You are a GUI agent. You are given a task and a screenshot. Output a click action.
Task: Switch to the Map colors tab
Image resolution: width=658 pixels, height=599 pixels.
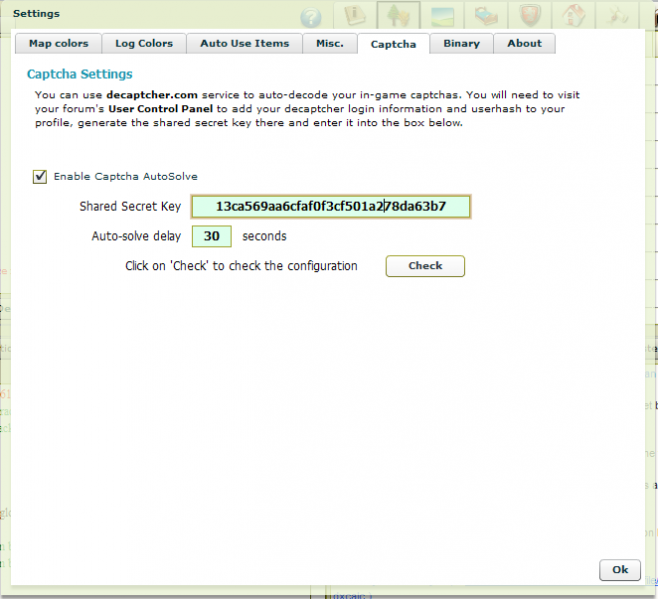58,44
